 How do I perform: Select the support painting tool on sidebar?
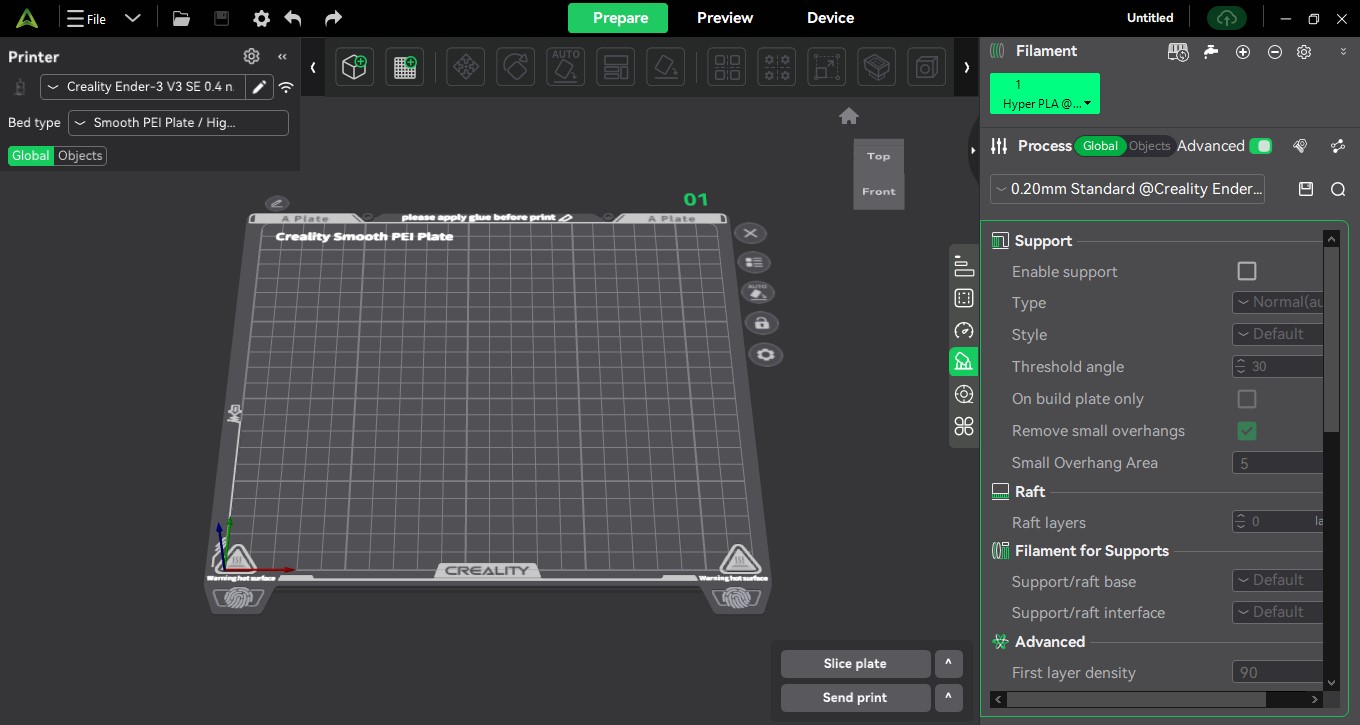point(963,361)
